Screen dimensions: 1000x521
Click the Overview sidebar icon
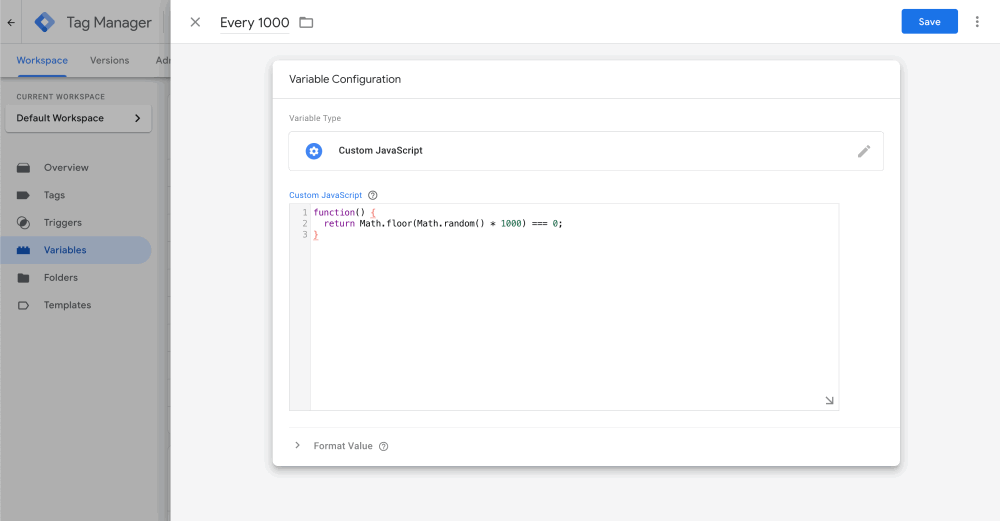24,168
